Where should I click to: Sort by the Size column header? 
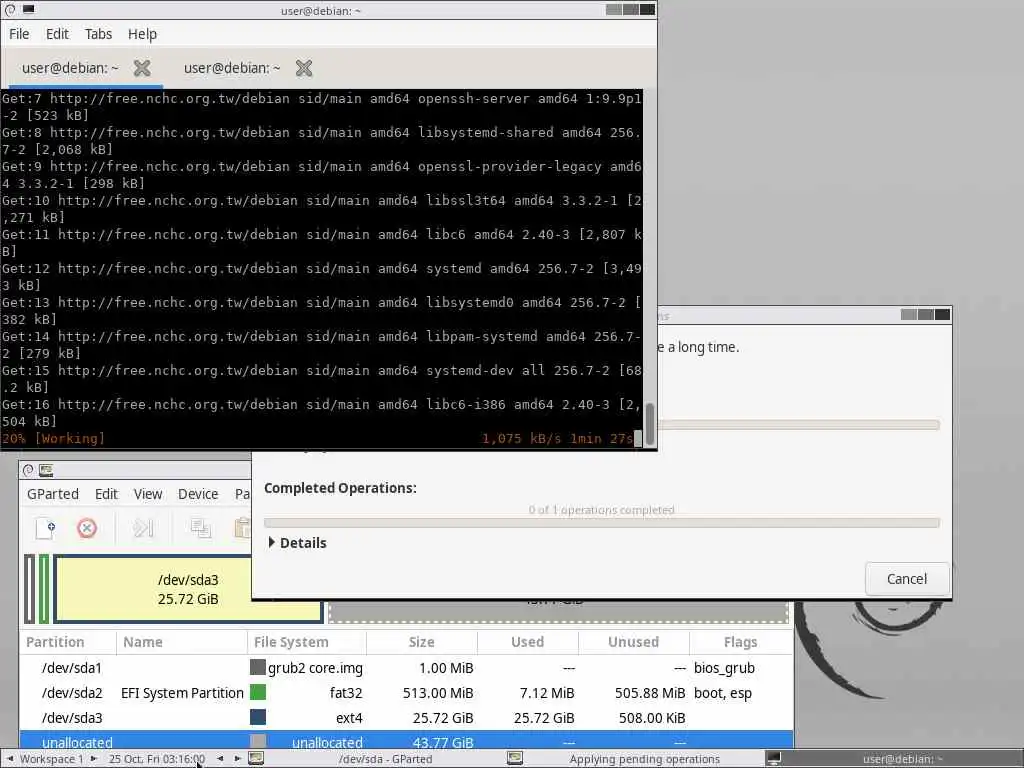pos(421,642)
